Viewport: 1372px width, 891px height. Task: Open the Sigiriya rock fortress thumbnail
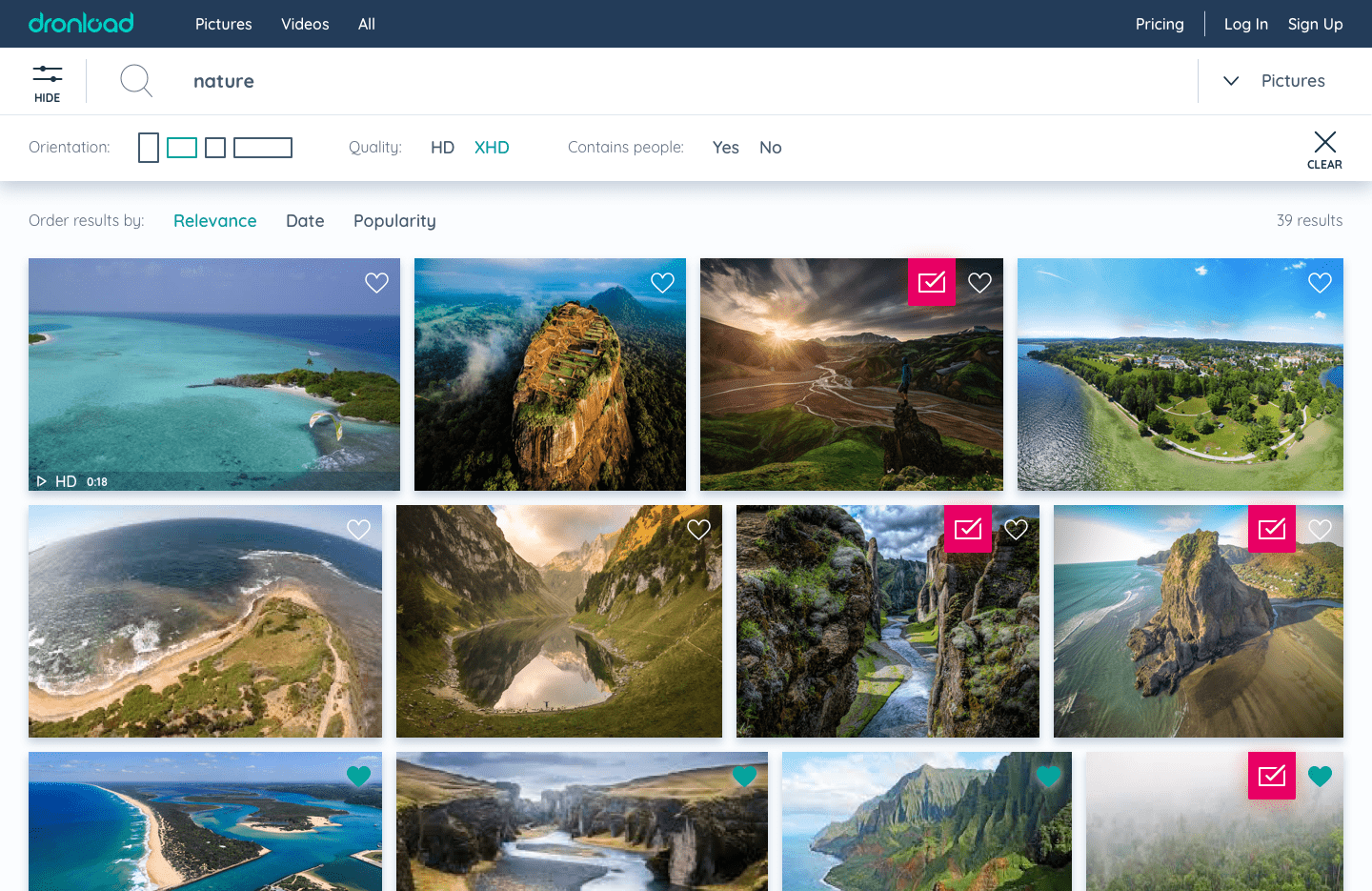tap(550, 375)
